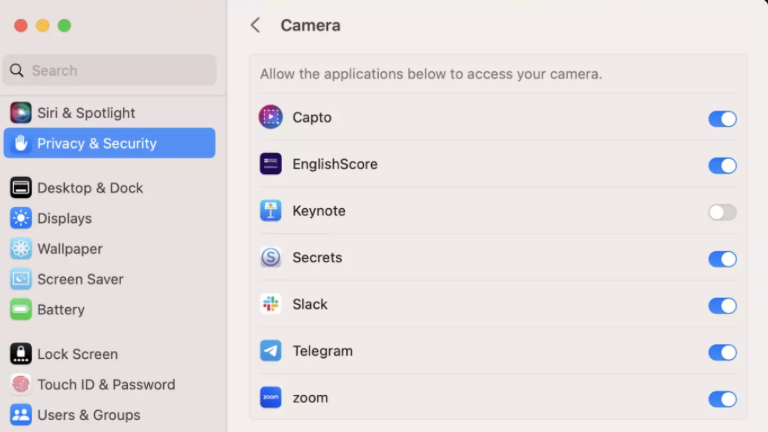
Task: Click the Users & Groups icon
Action: coord(21,414)
